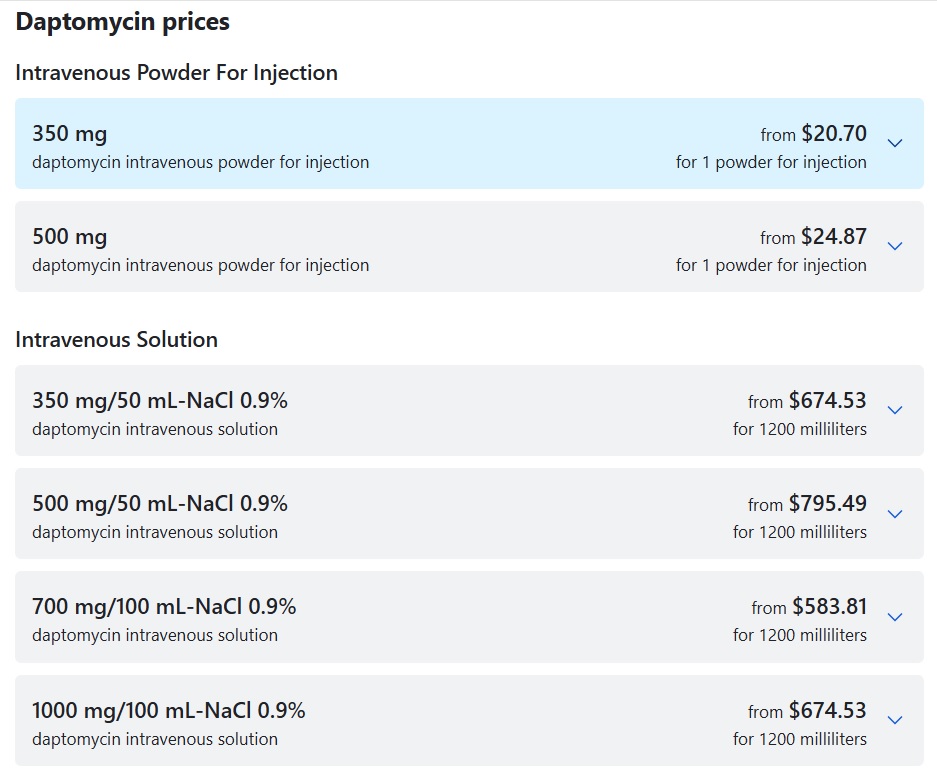Open chevron for 350 mg/50 mL-NaCl solution
Image resolution: width=937 pixels, height=779 pixels.
click(895, 410)
